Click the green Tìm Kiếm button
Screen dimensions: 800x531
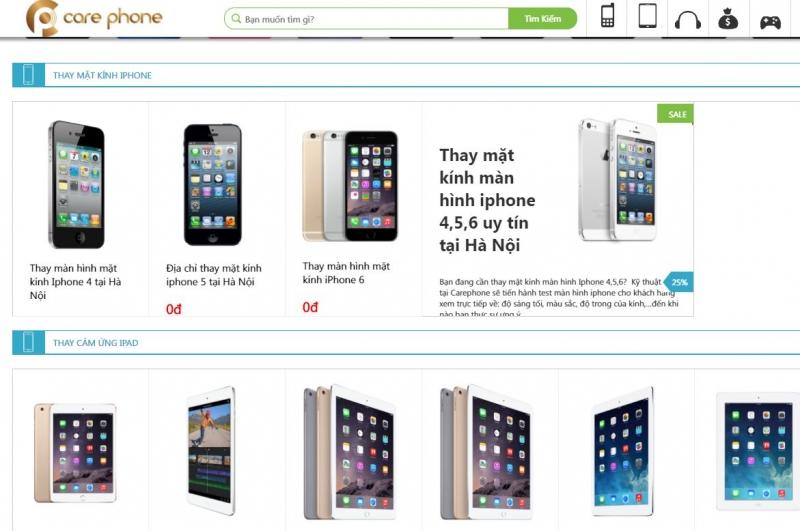click(x=542, y=19)
